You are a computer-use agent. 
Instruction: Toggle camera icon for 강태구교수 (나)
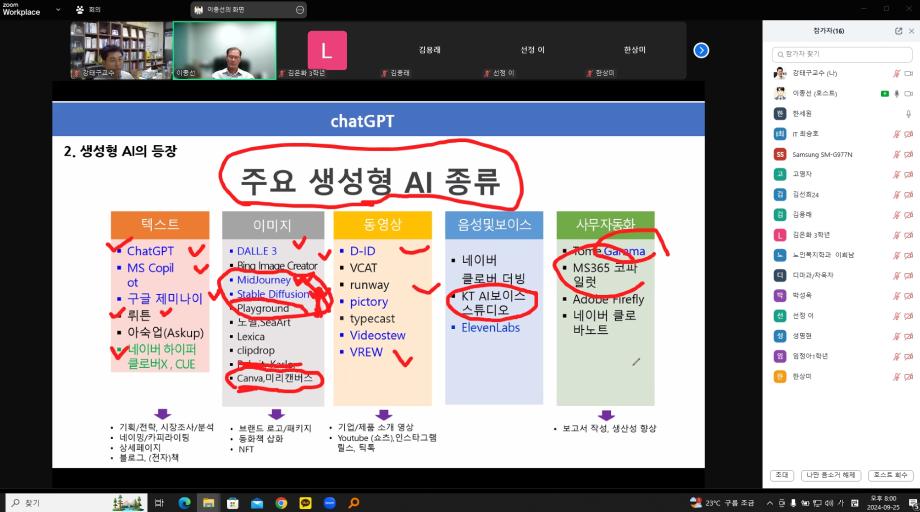[908, 73]
